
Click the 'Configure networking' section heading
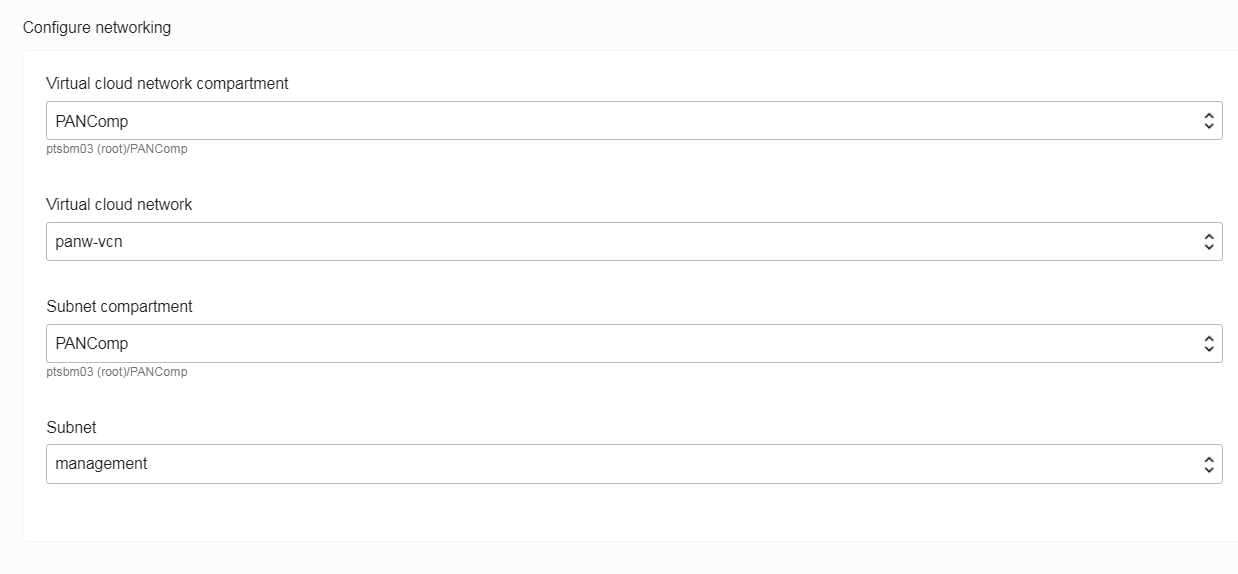[x=97, y=28]
